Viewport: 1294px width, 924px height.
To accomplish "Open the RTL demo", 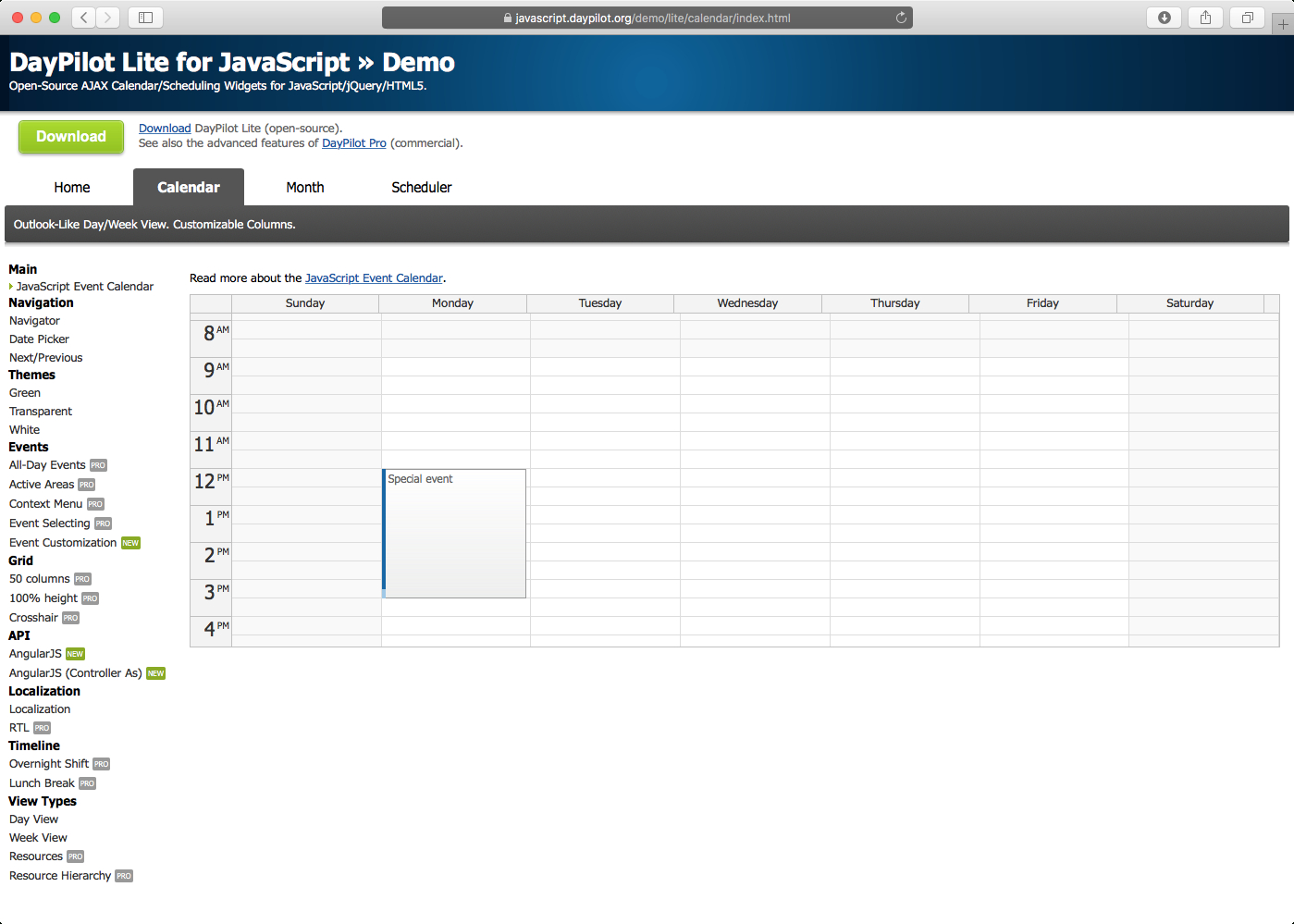I will tap(19, 728).
